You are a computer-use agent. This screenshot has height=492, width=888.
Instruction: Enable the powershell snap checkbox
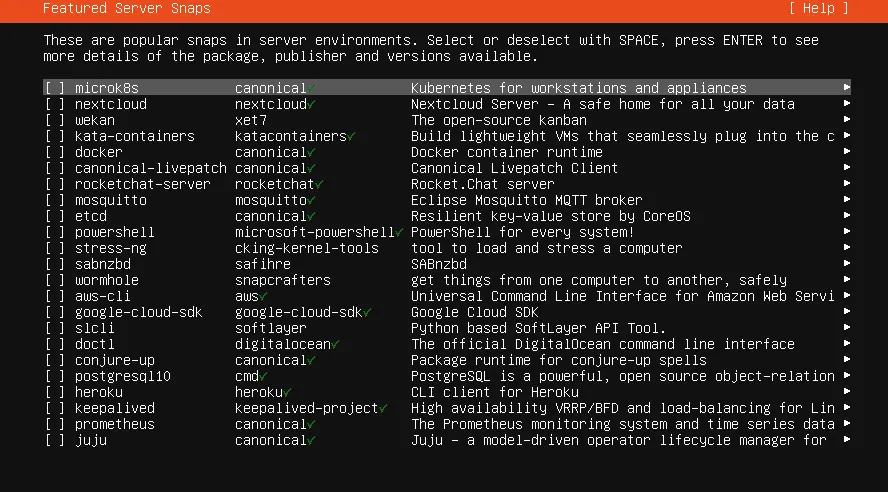[x=55, y=232]
